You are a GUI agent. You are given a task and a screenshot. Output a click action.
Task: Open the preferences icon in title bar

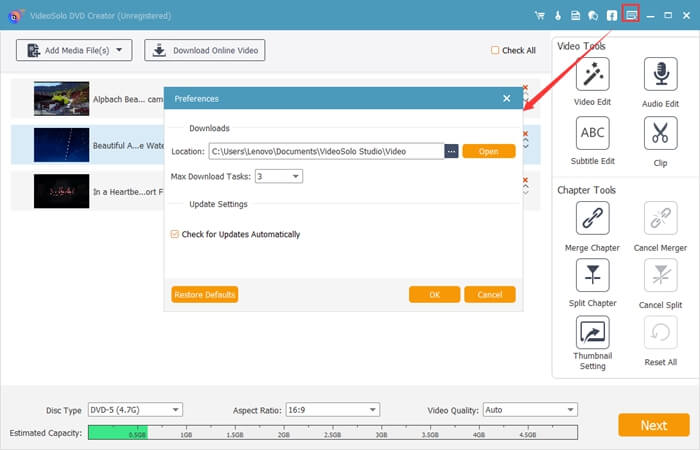[x=631, y=15]
